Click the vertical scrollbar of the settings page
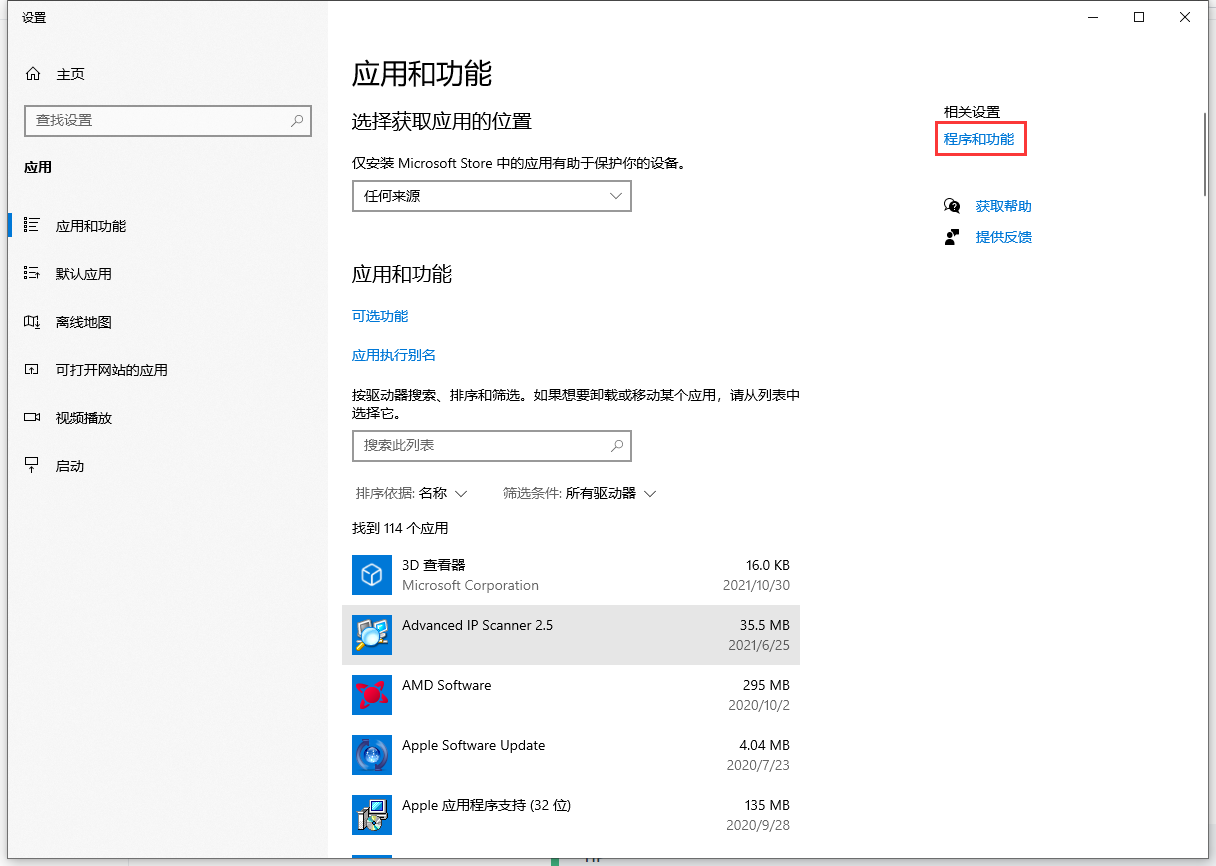 (1207, 155)
